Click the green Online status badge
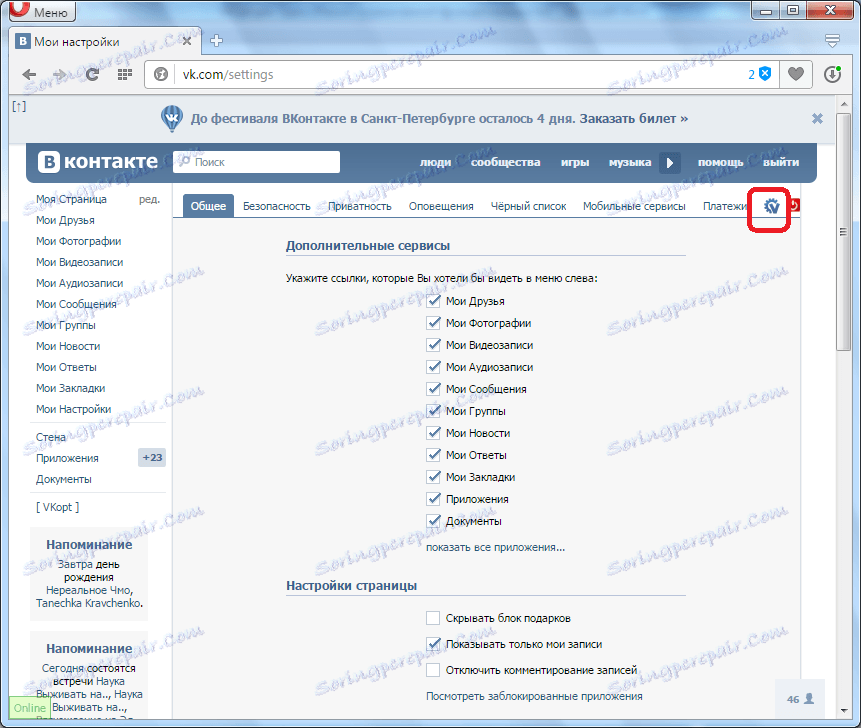Screen dimensions: 861x728 30,708
